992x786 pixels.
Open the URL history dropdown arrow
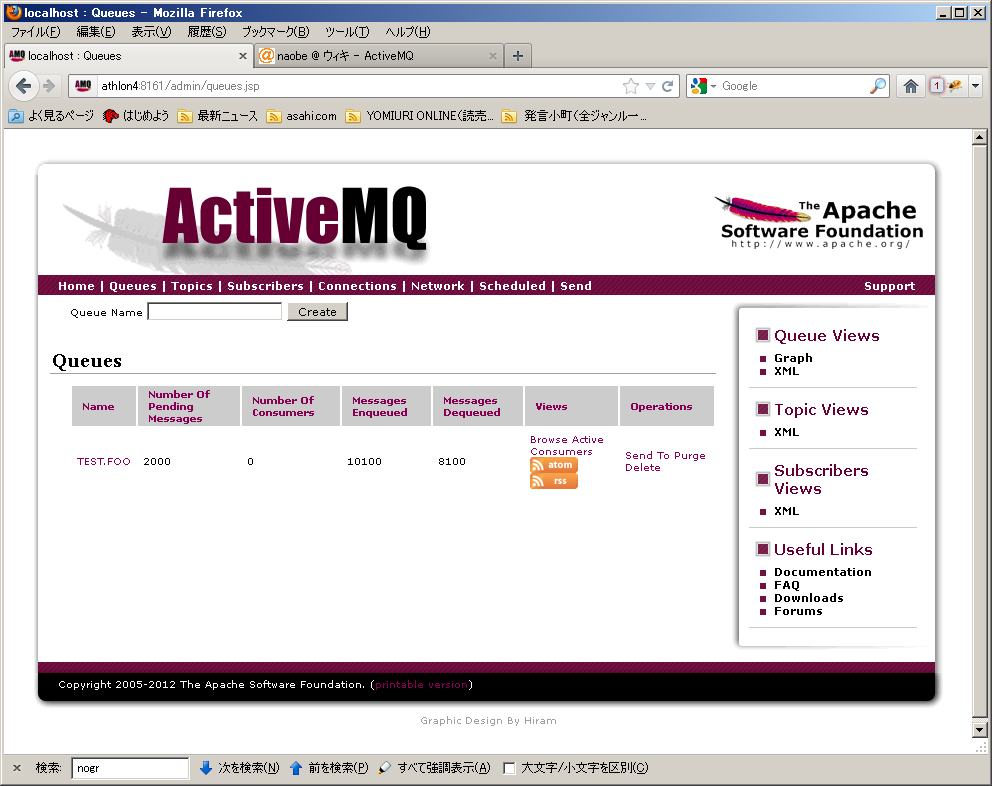coord(650,86)
